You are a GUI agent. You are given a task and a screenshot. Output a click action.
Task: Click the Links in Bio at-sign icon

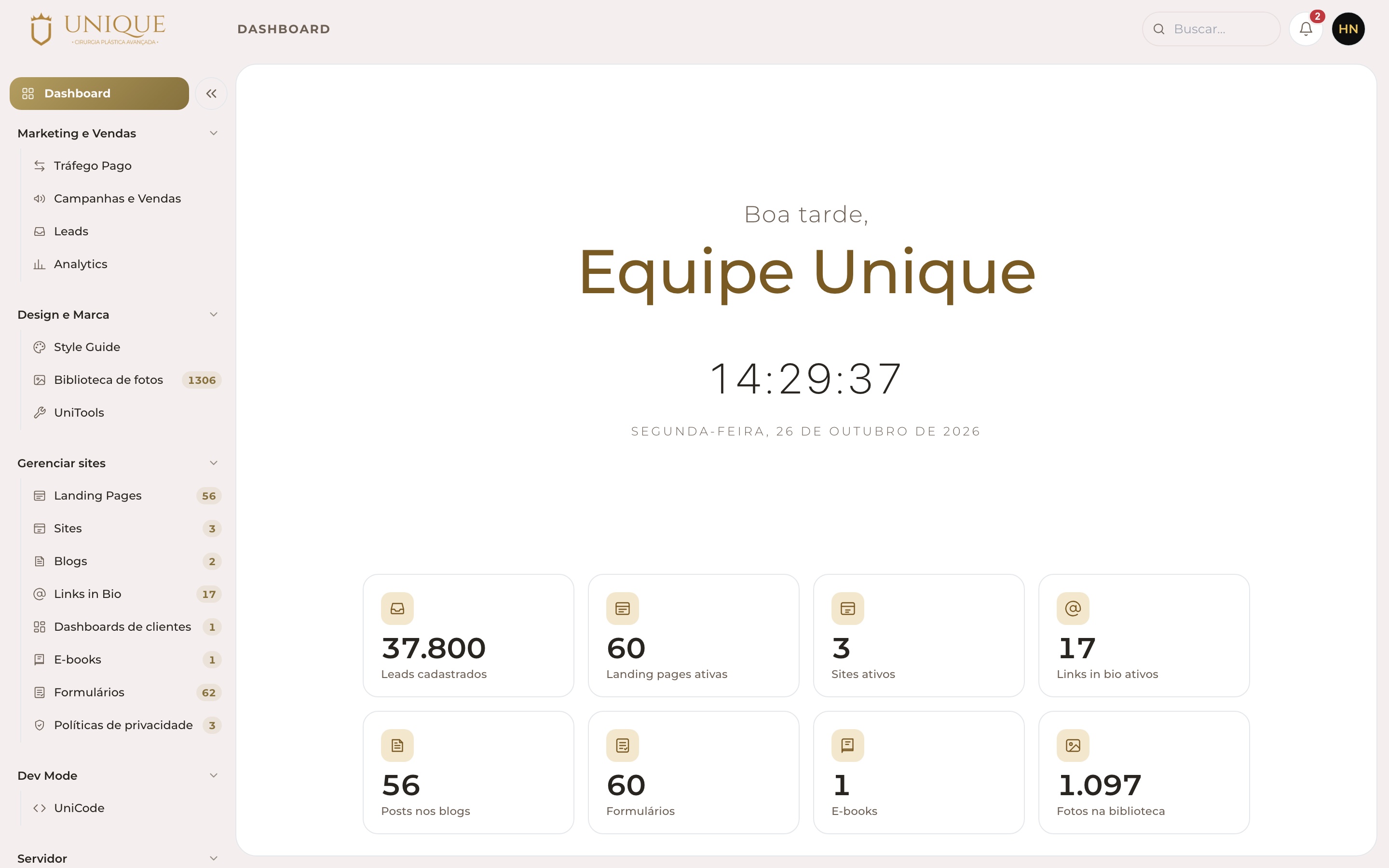click(39, 594)
